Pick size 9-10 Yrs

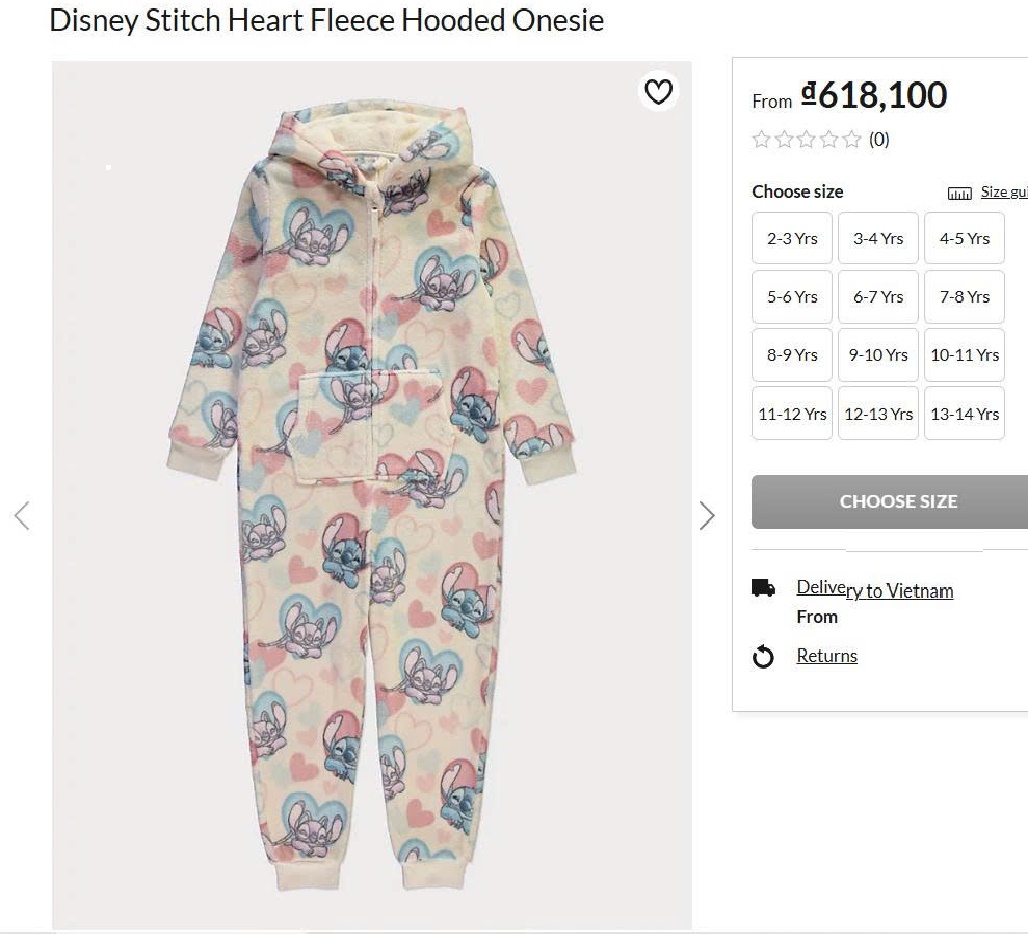[x=878, y=355]
